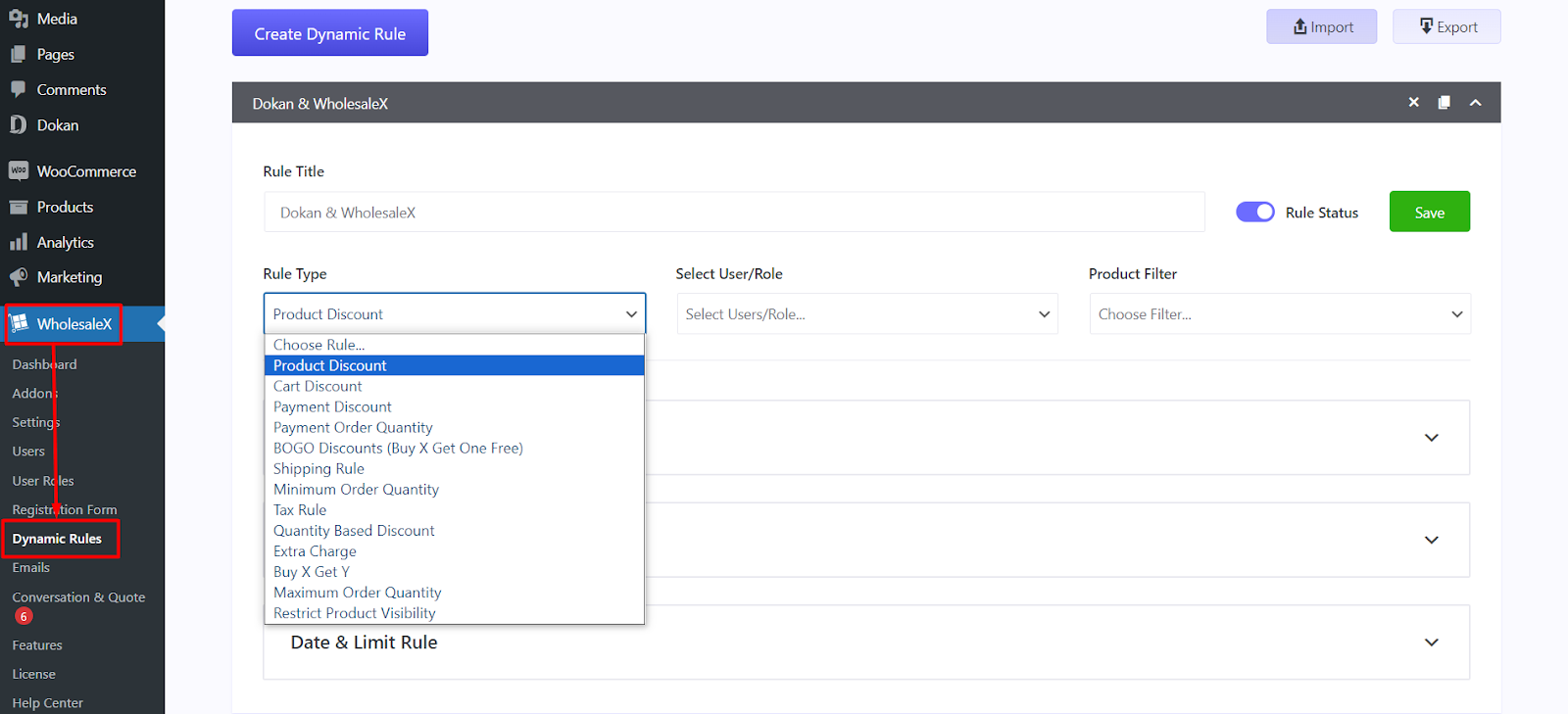1568x714 pixels.
Task: Choose Minimum Order Quantity option
Action: click(455, 489)
